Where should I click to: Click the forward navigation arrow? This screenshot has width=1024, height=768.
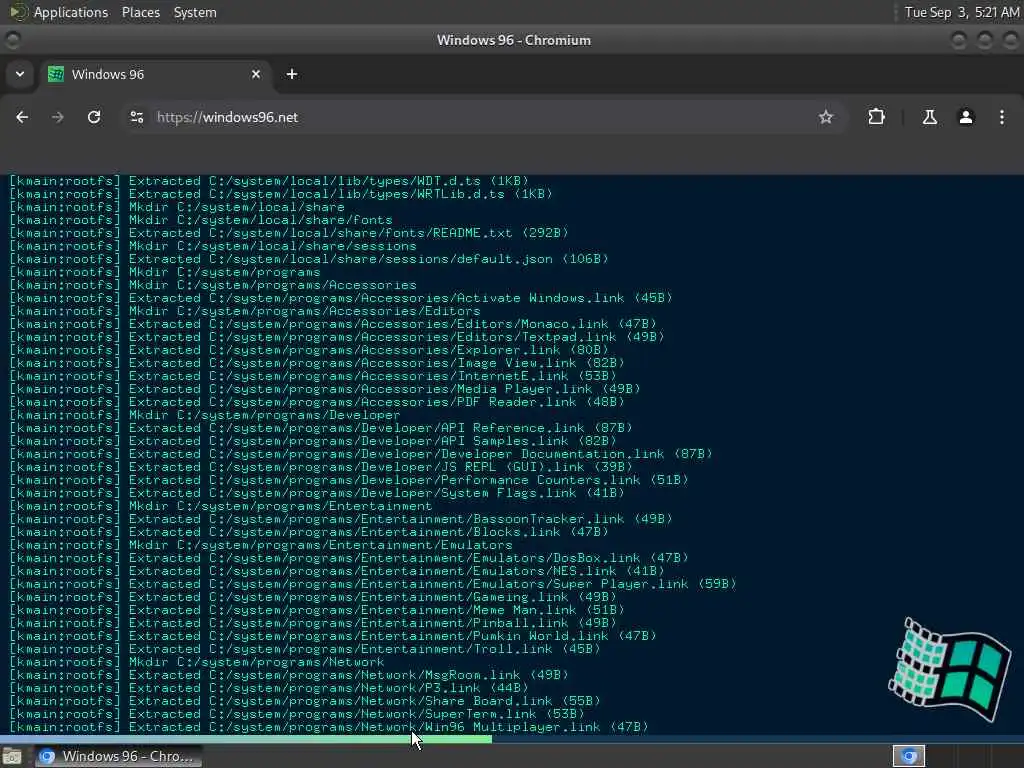tap(57, 117)
